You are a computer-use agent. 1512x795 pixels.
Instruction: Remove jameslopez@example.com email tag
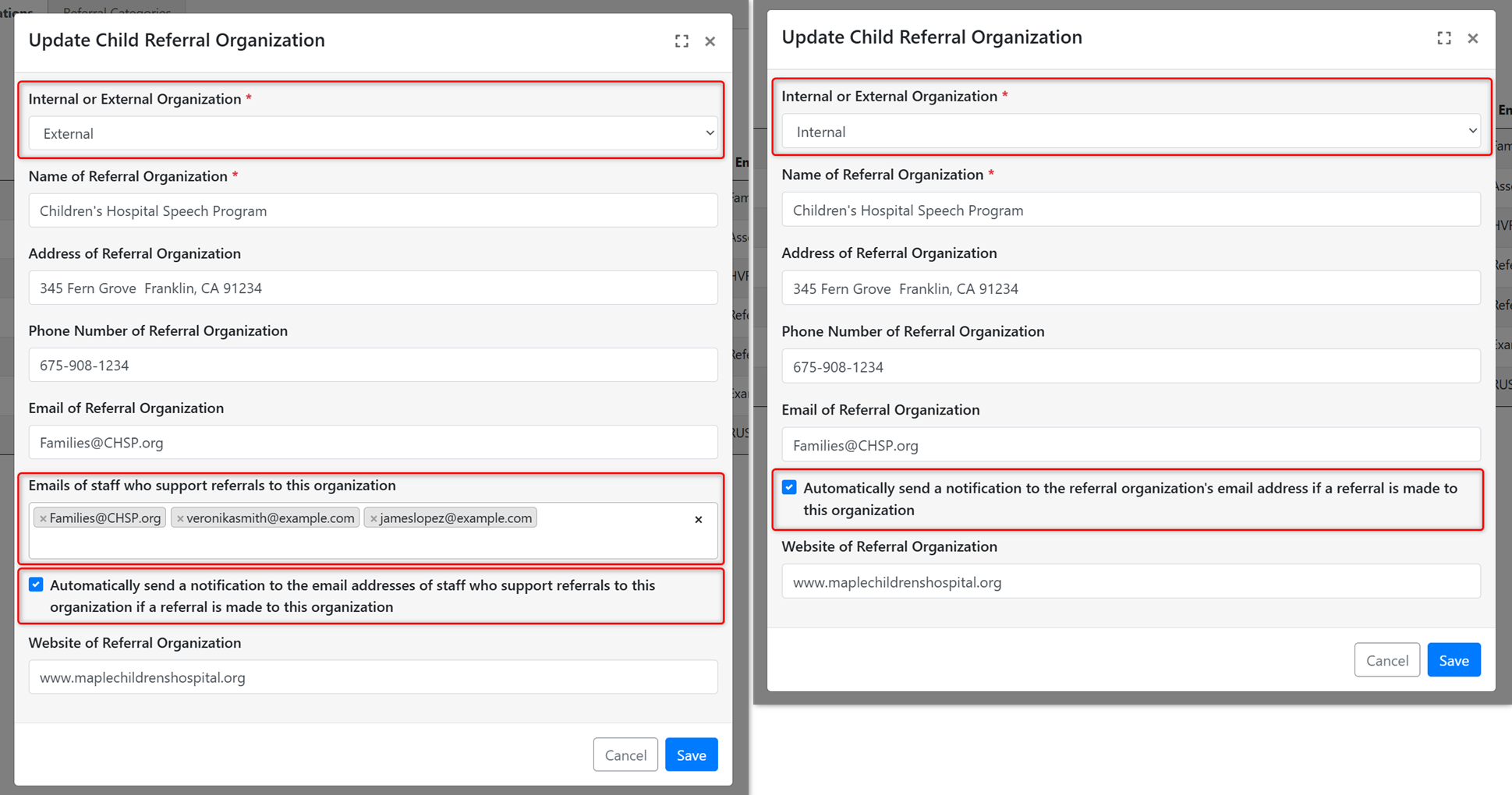coord(374,518)
